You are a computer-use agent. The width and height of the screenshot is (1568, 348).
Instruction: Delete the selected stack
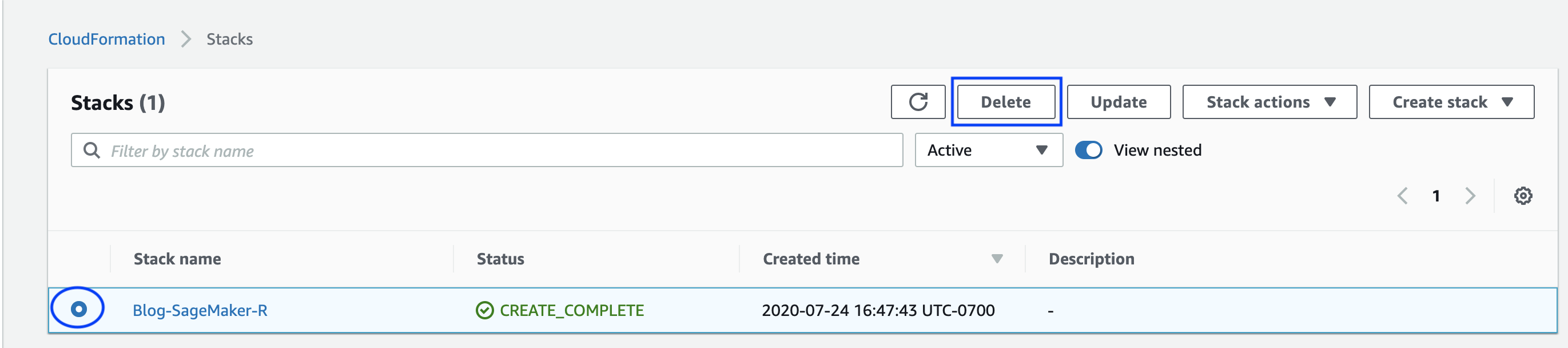(1005, 102)
